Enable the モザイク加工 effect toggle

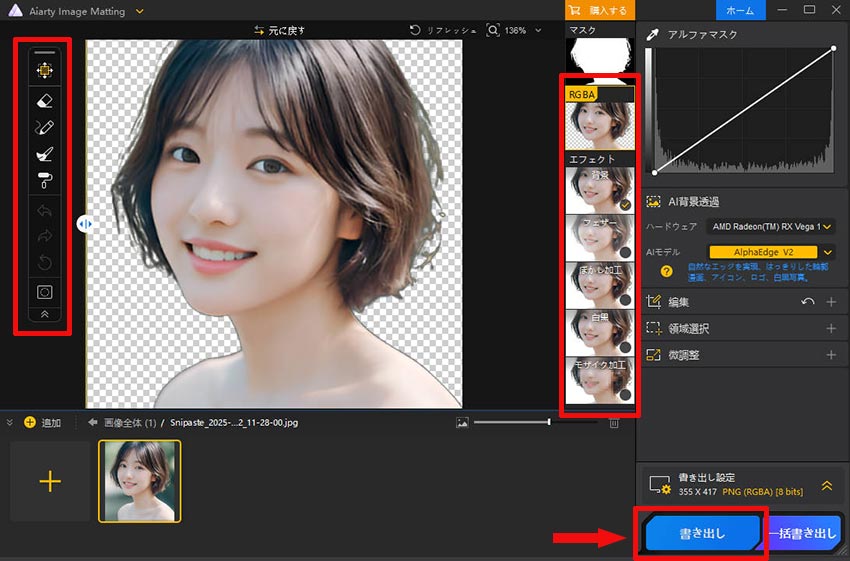[x=624, y=394]
